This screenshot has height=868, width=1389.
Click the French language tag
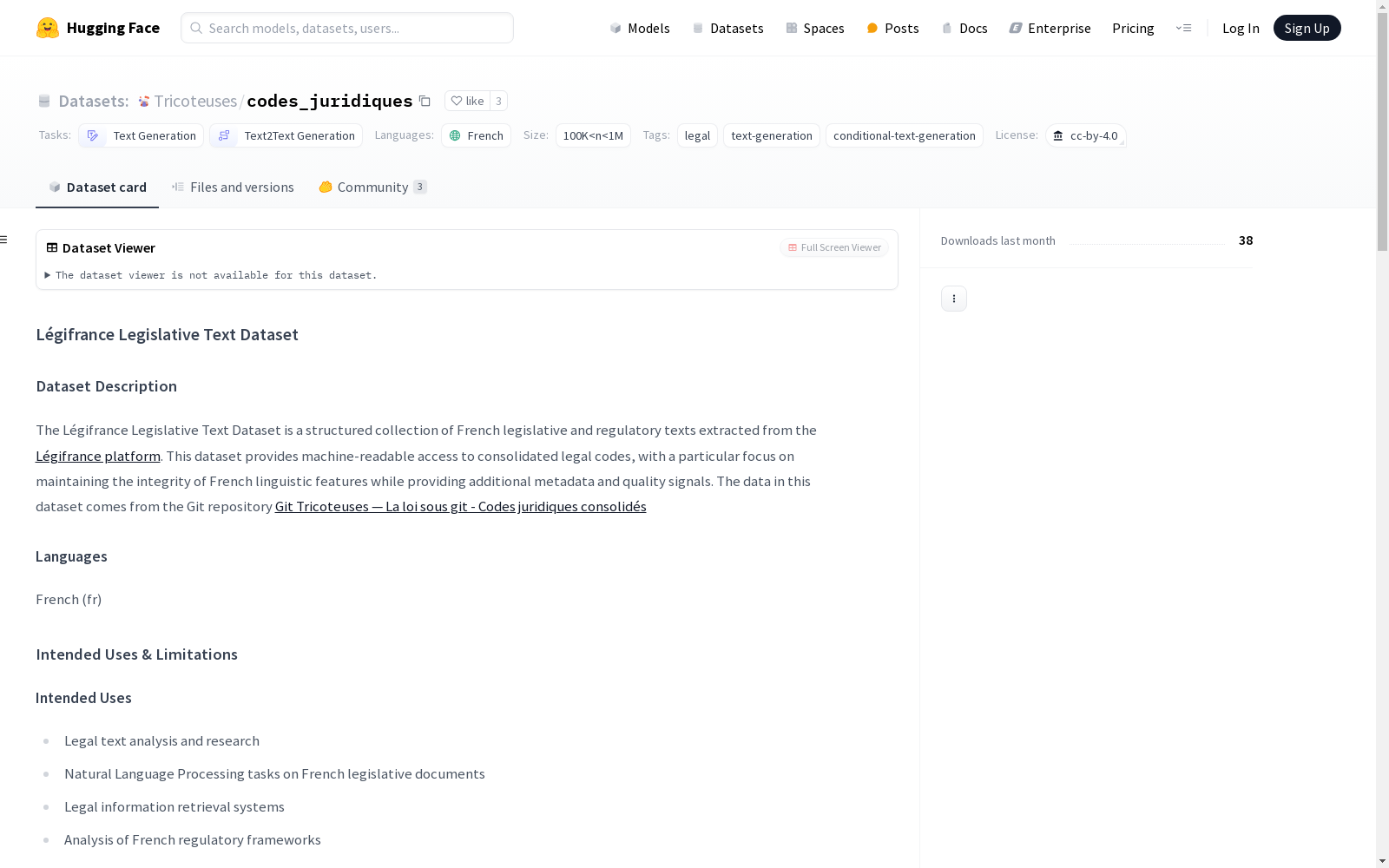click(x=476, y=135)
